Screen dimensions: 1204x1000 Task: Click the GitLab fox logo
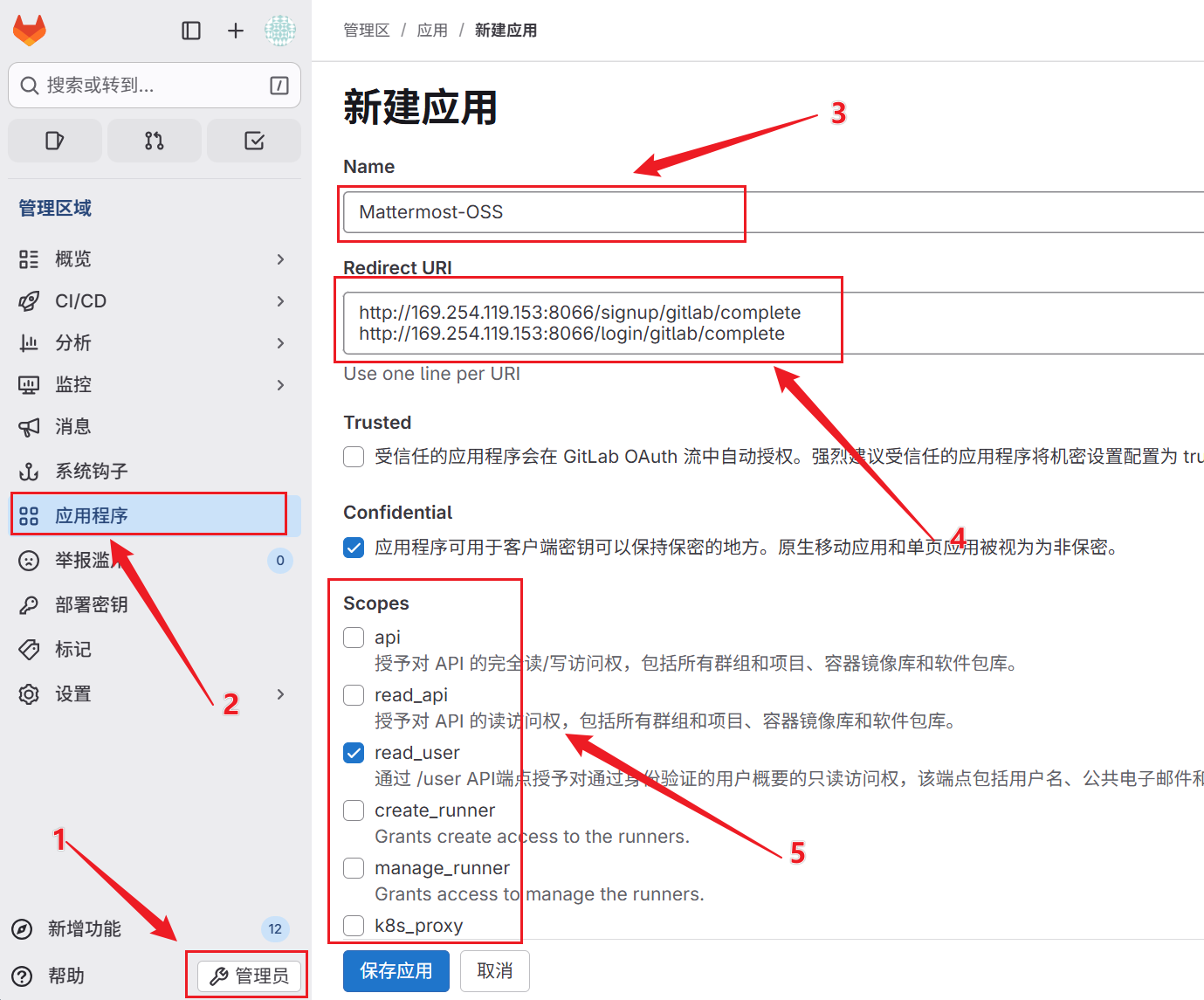[x=30, y=31]
